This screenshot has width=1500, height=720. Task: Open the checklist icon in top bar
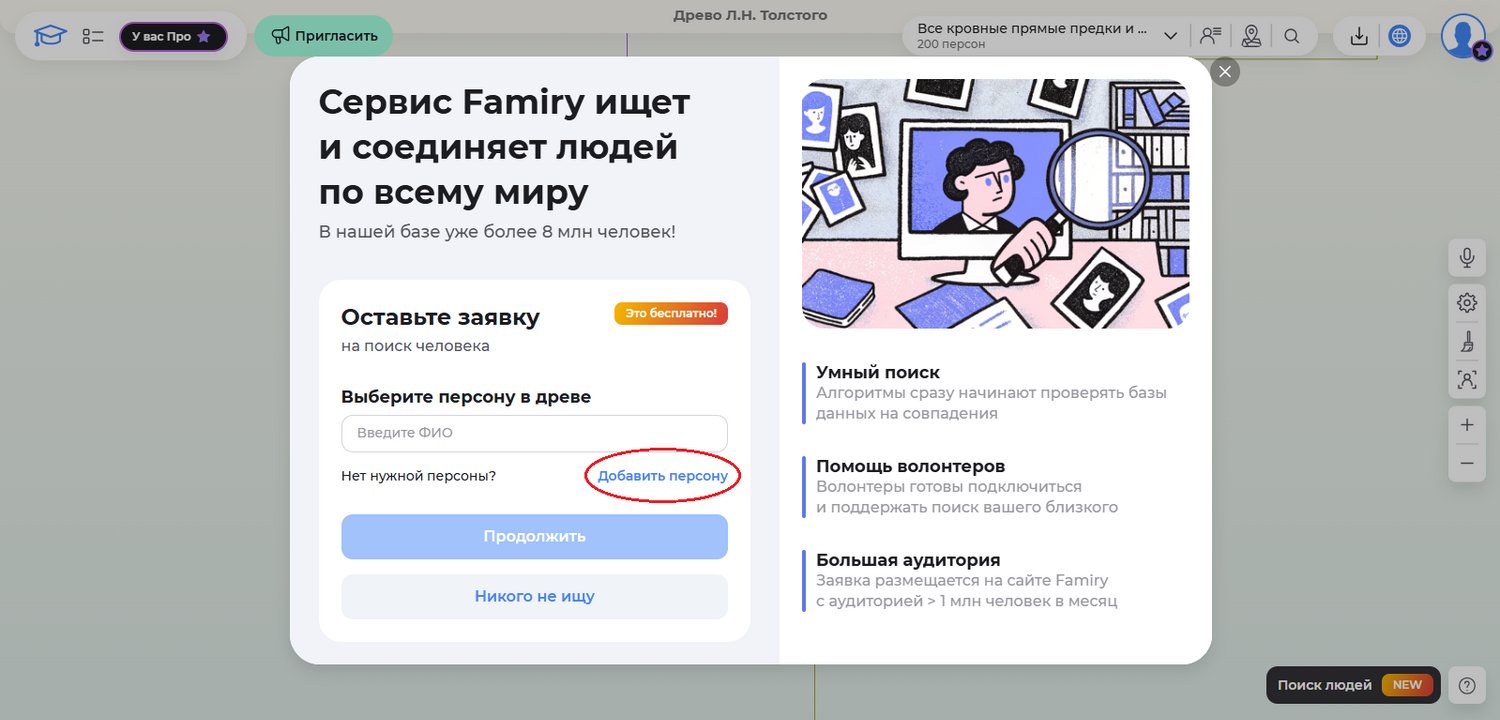(x=93, y=36)
